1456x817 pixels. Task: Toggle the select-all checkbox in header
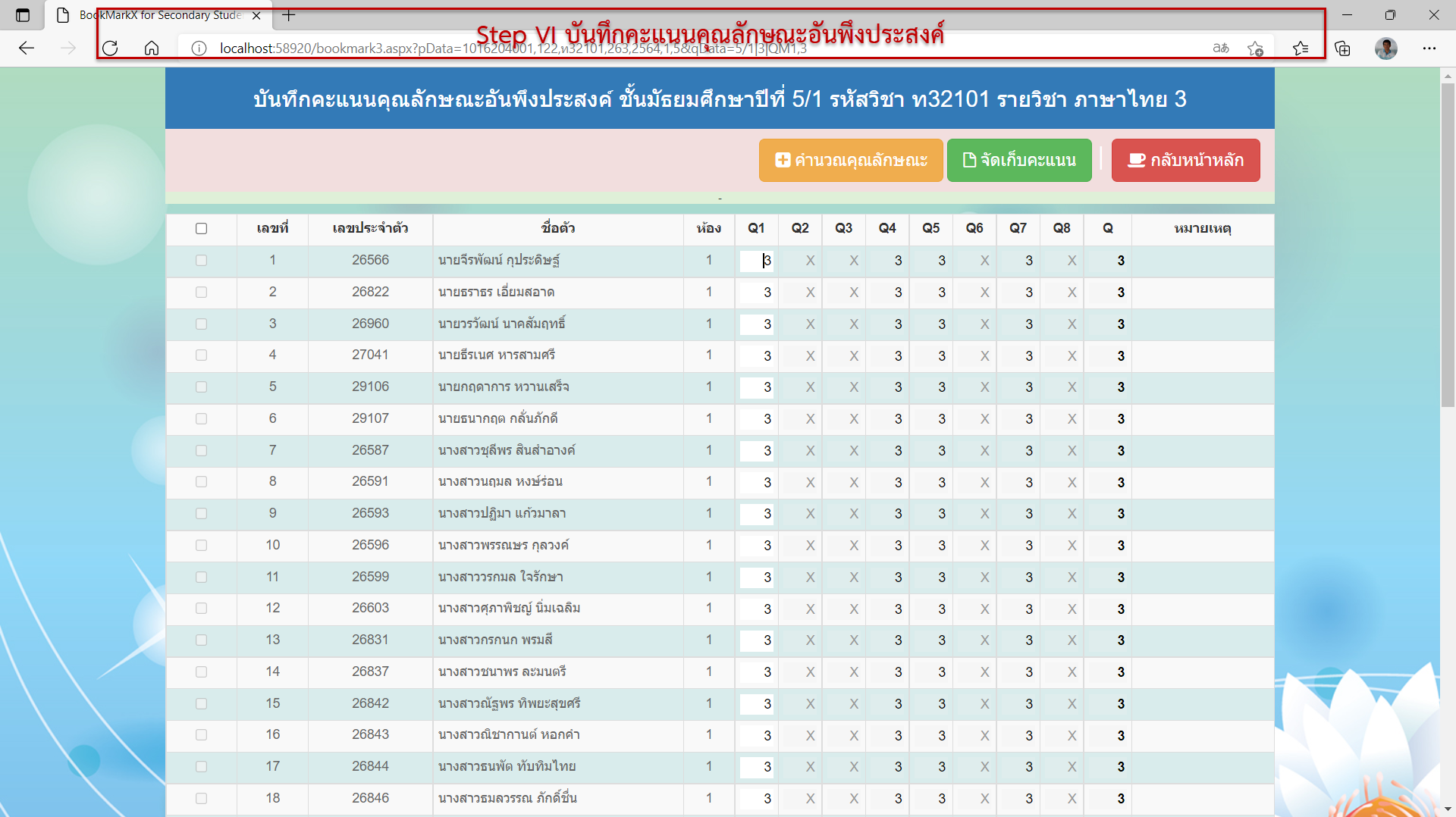(x=201, y=229)
